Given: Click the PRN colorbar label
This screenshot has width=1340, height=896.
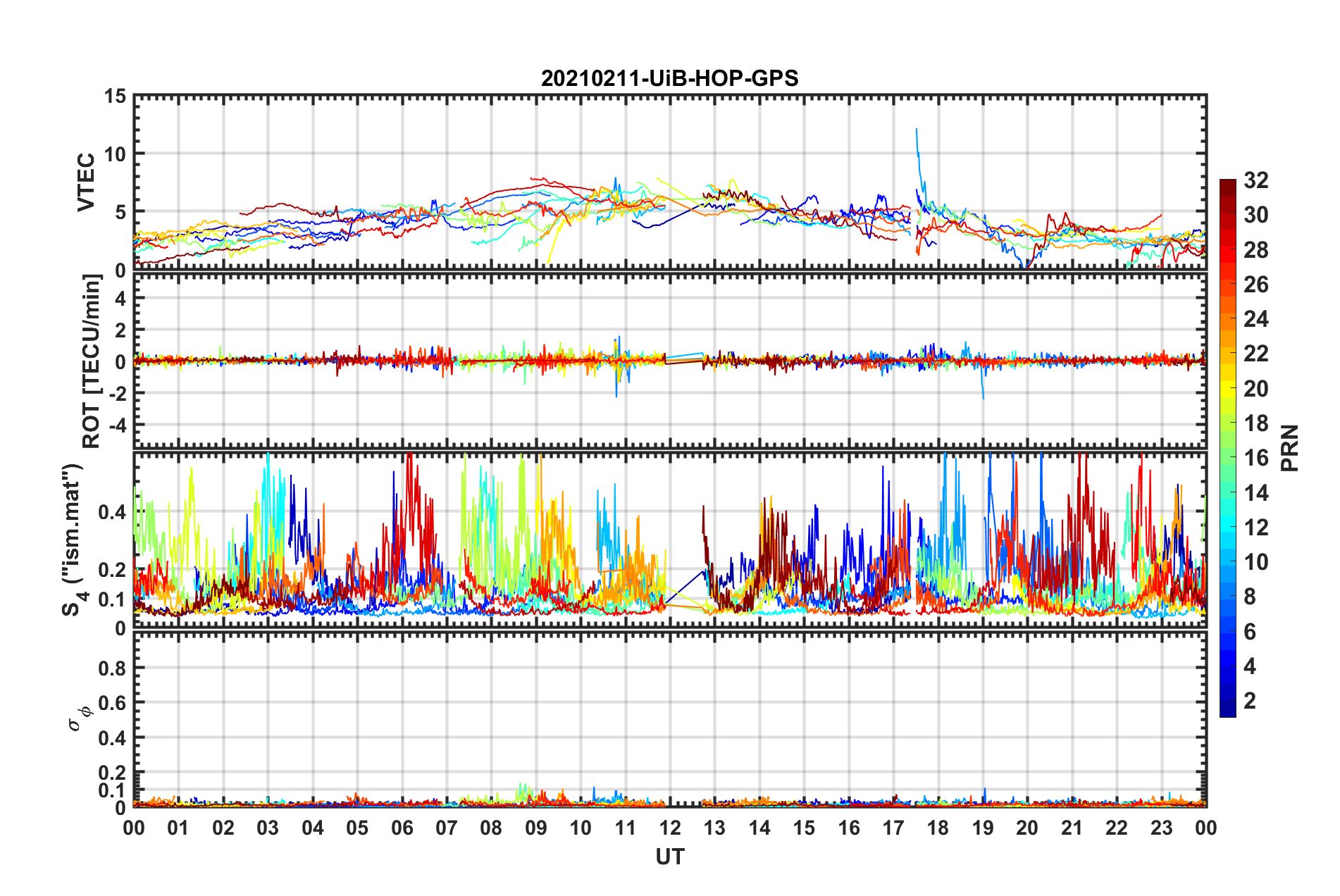Looking at the screenshot, I should click(x=1289, y=448).
